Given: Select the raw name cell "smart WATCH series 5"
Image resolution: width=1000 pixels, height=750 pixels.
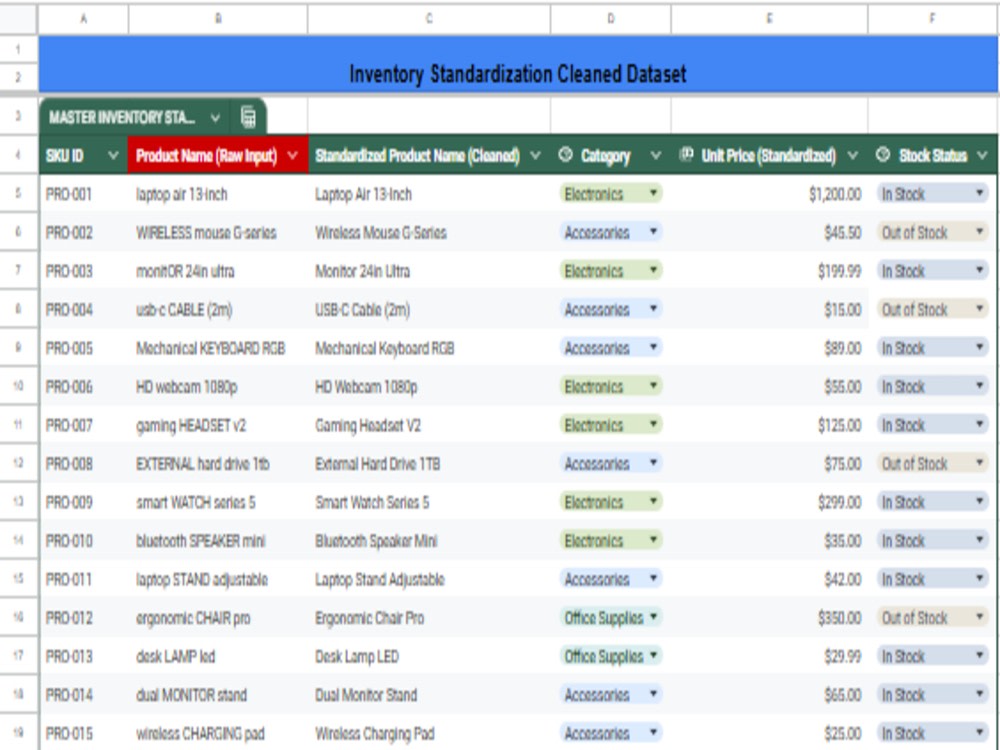Looking at the screenshot, I should (x=218, y=502).
